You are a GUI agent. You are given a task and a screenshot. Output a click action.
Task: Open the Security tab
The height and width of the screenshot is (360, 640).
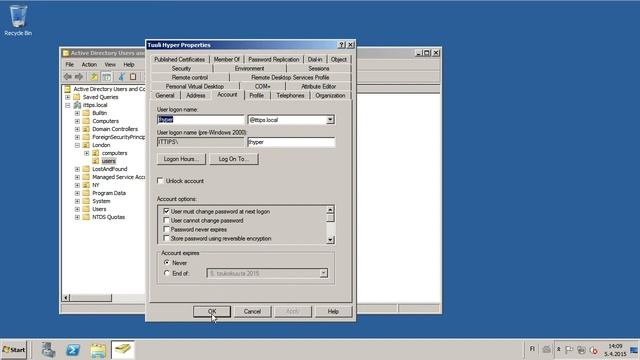[x=181, y=68]
